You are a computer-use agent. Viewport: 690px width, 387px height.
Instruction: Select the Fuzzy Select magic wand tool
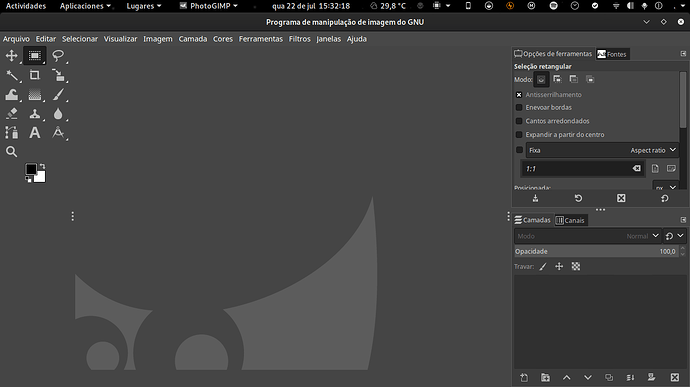[11, 75]
